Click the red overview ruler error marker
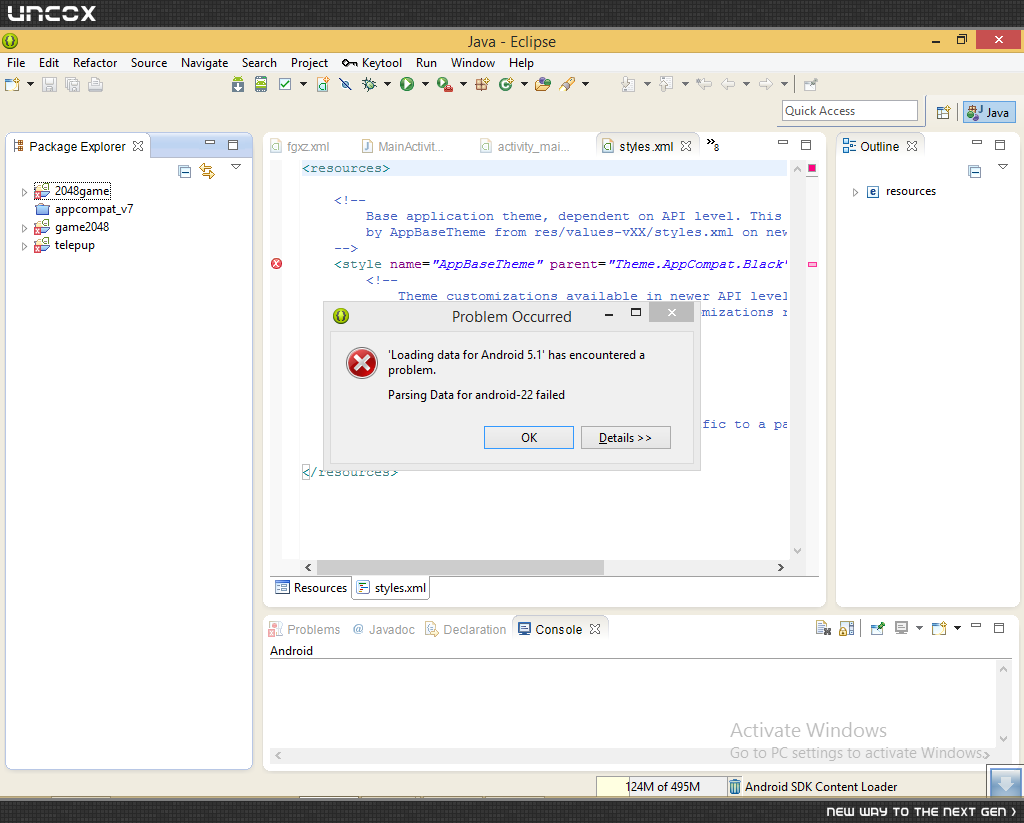The image size is (1024, 823). [x=812, y=265]
